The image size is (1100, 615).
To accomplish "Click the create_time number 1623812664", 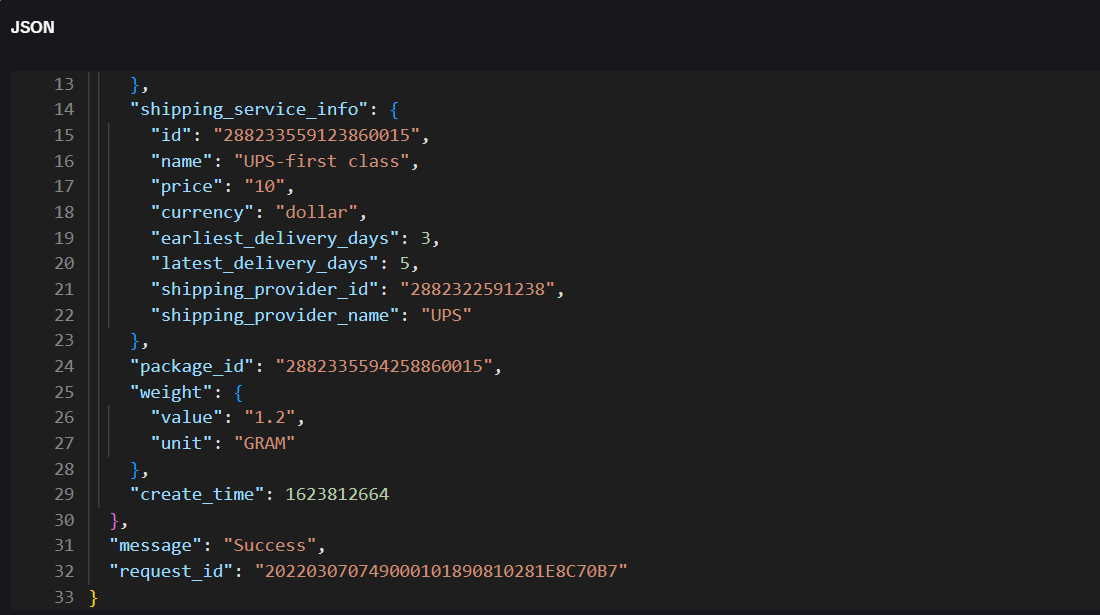I will click(x=337, y=494).
